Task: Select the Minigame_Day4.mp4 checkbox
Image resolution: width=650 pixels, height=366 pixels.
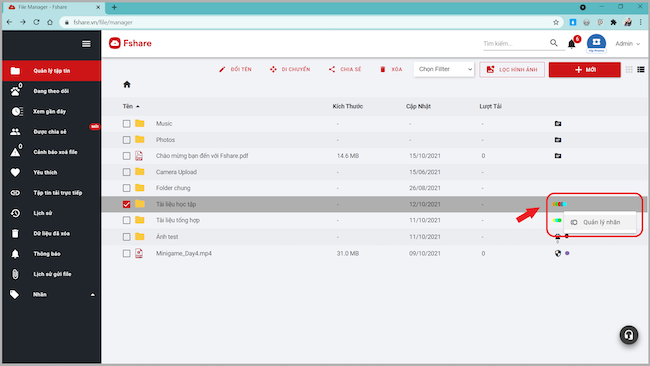Action: click(x=126, y=253)
